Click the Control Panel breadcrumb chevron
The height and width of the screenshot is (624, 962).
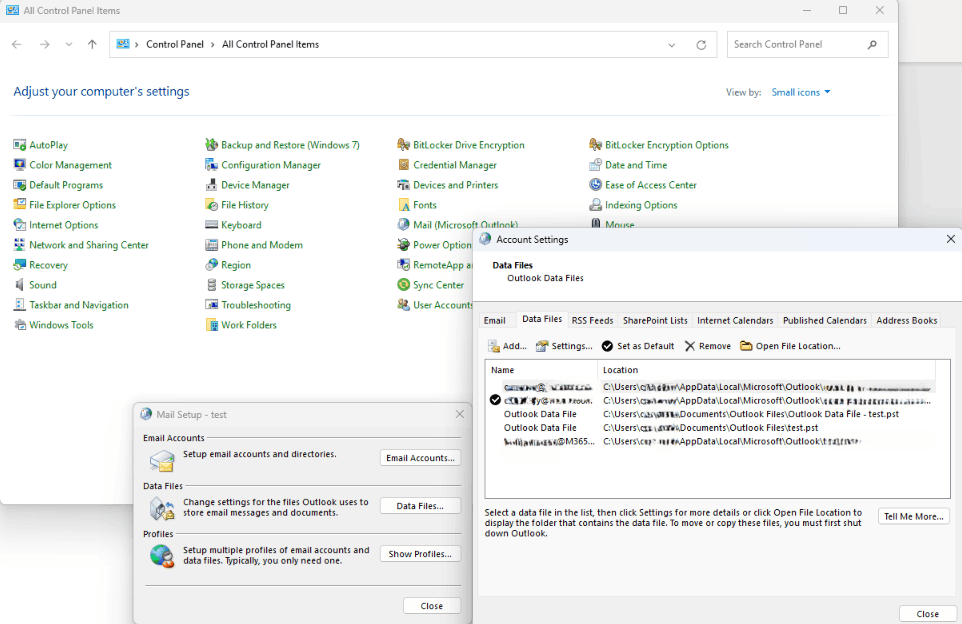click(212, 44)
